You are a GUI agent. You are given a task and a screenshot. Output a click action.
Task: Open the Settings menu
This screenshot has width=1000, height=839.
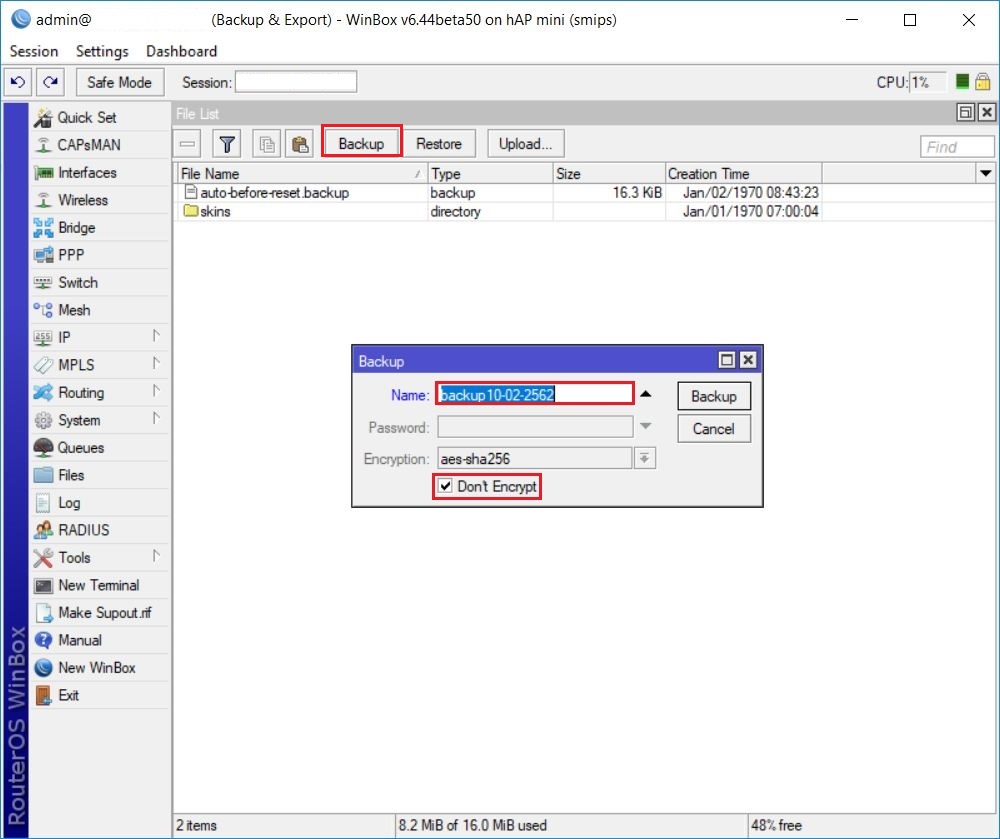coord(100,51)
